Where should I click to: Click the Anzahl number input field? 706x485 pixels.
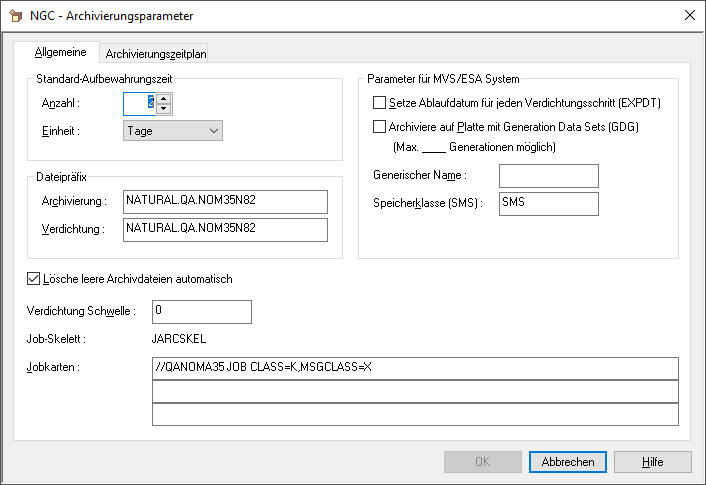pos(138,103)
